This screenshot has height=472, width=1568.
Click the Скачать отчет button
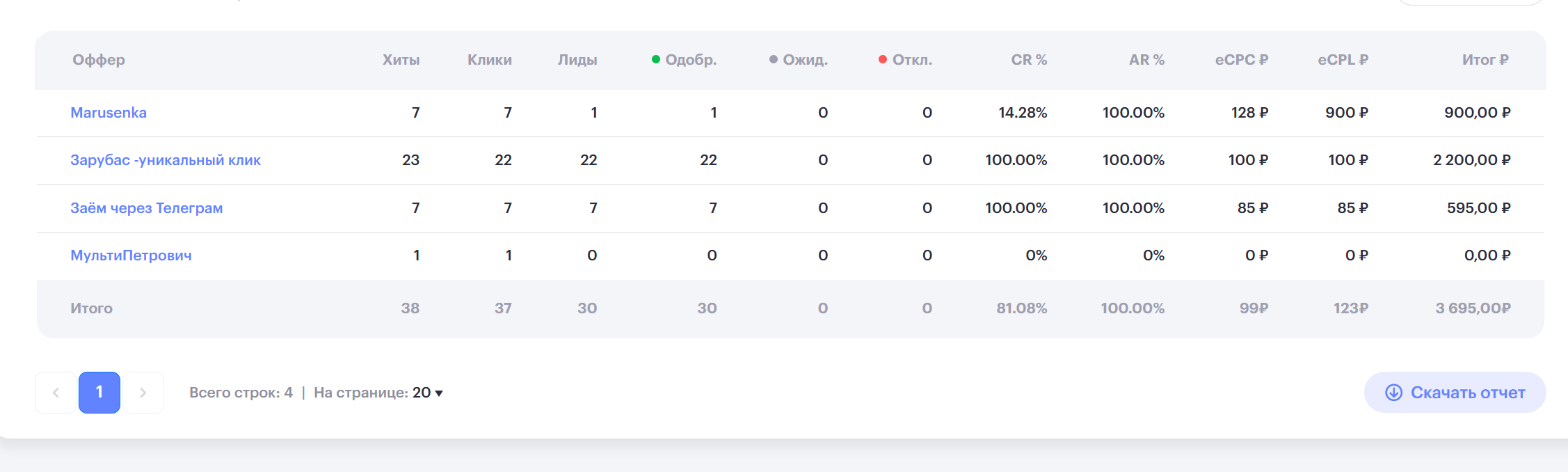tap(1455, 393)
